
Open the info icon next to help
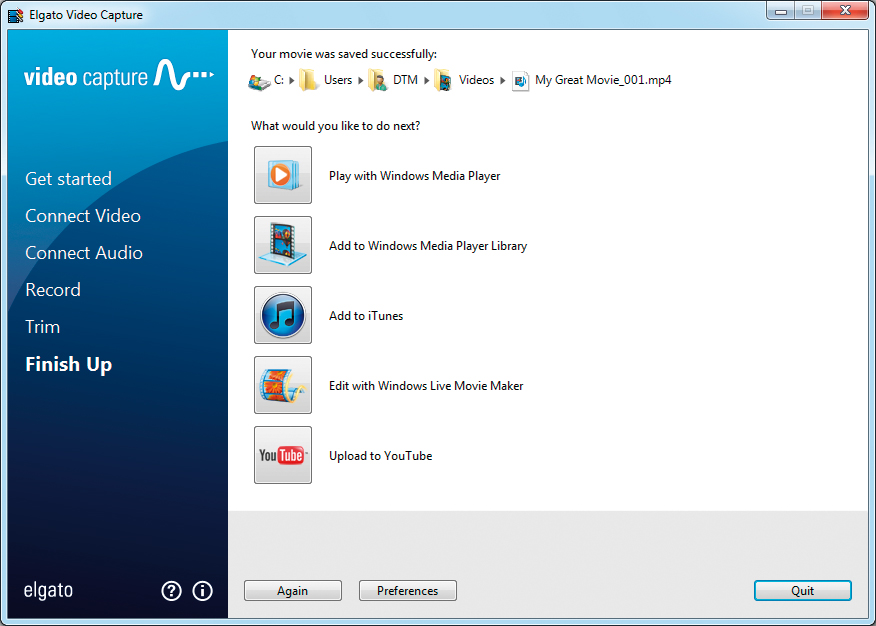[x=202, y=591]
